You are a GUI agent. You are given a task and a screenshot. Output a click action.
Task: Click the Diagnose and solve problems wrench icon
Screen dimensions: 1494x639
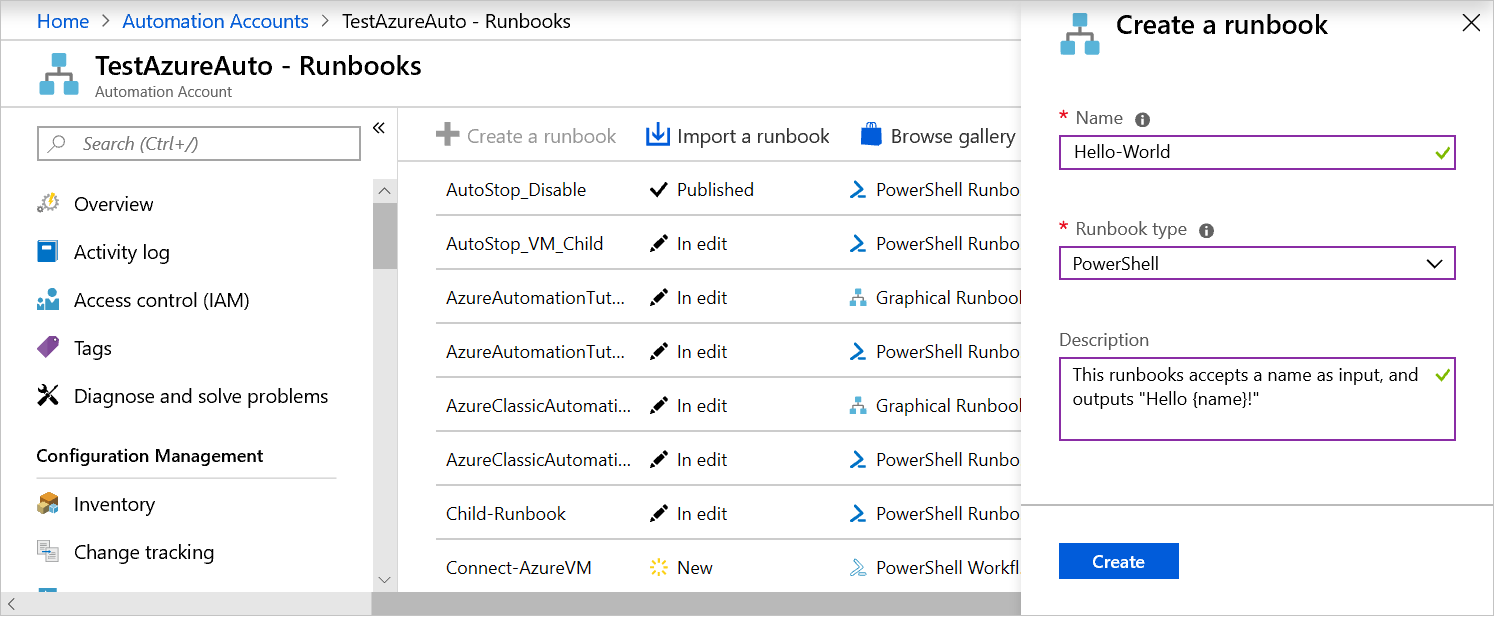tap(48, 396)
